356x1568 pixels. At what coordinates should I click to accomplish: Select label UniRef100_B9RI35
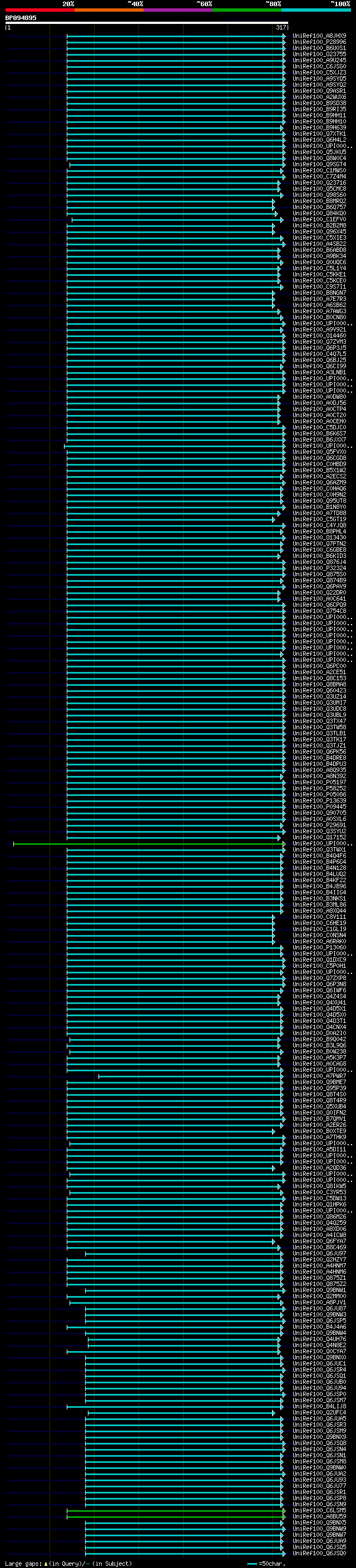(x=319, y=109)
